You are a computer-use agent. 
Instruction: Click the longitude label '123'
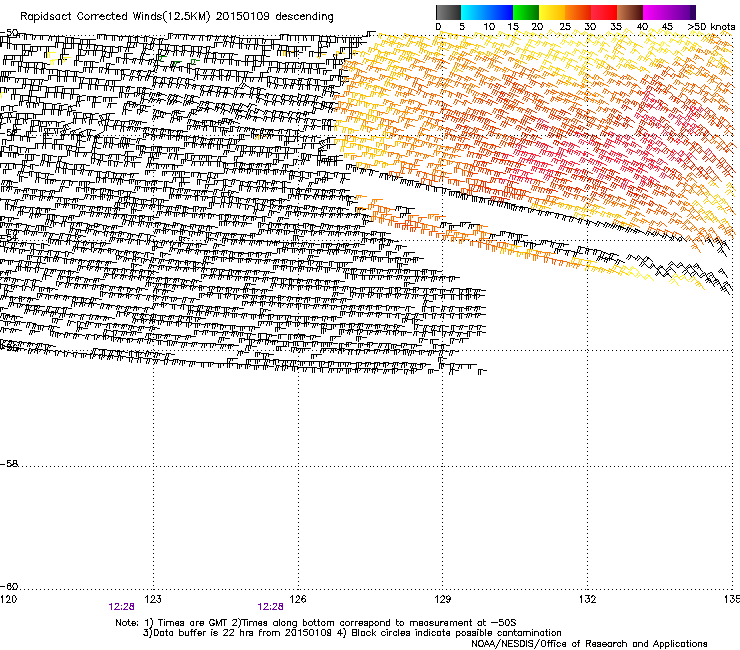[152, 599]
